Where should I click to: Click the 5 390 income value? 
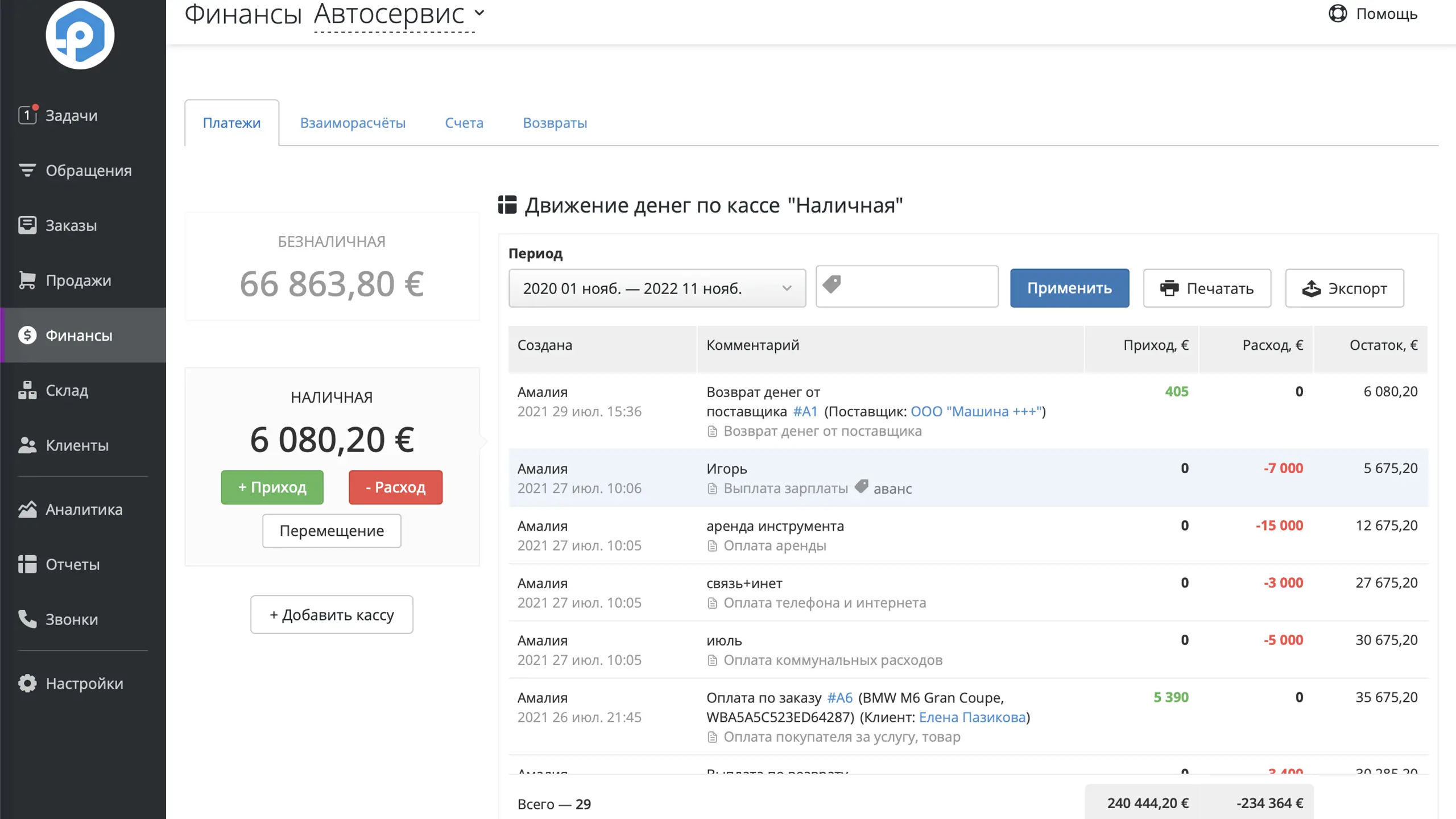(x=1170, y=697)
